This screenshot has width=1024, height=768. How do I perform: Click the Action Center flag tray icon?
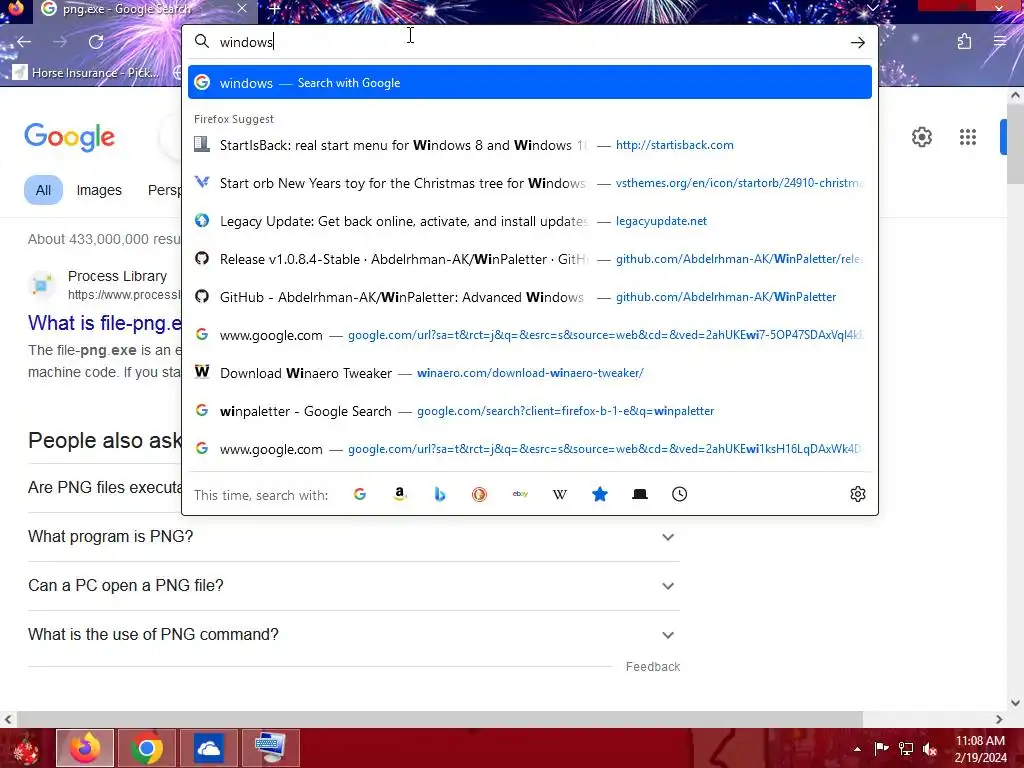tap(881, 749)
